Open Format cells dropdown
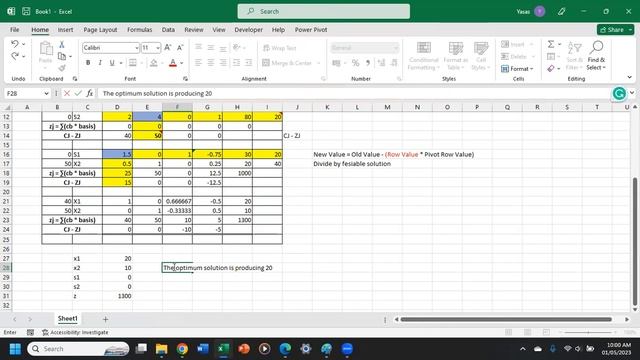 pyautogui.click(x=518, y=69)
